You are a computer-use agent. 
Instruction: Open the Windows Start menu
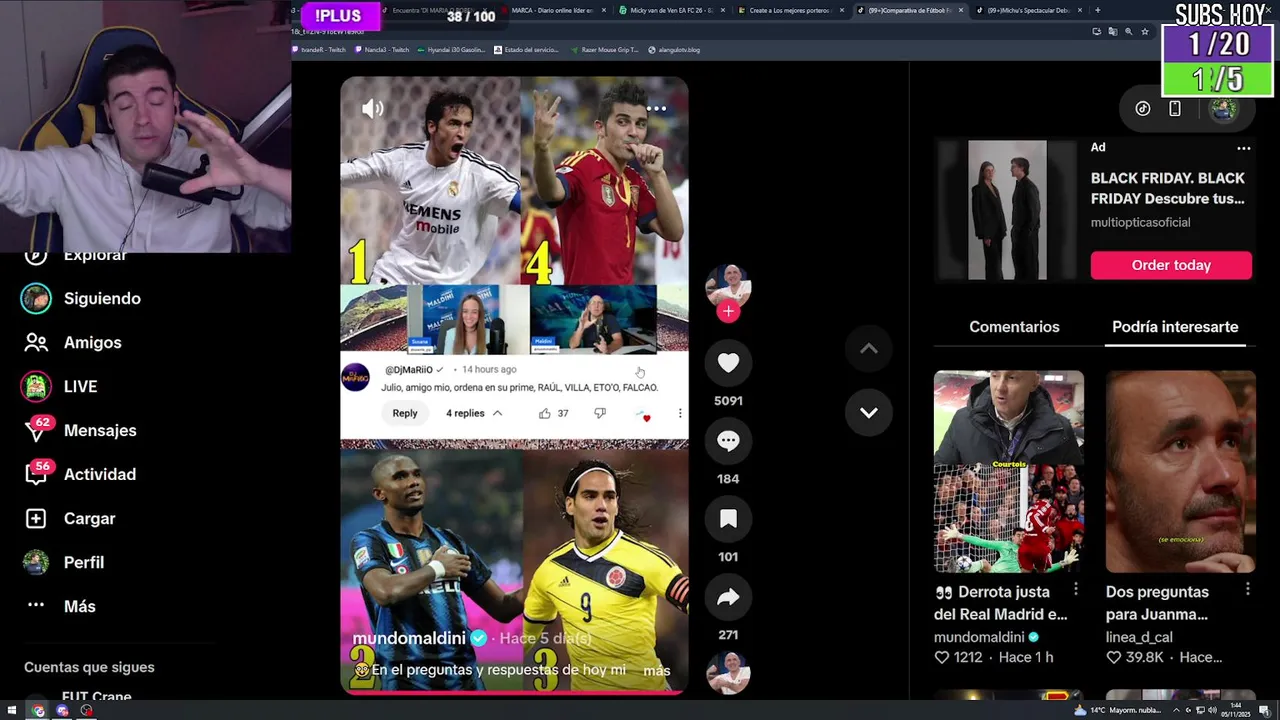coord(10,711)
